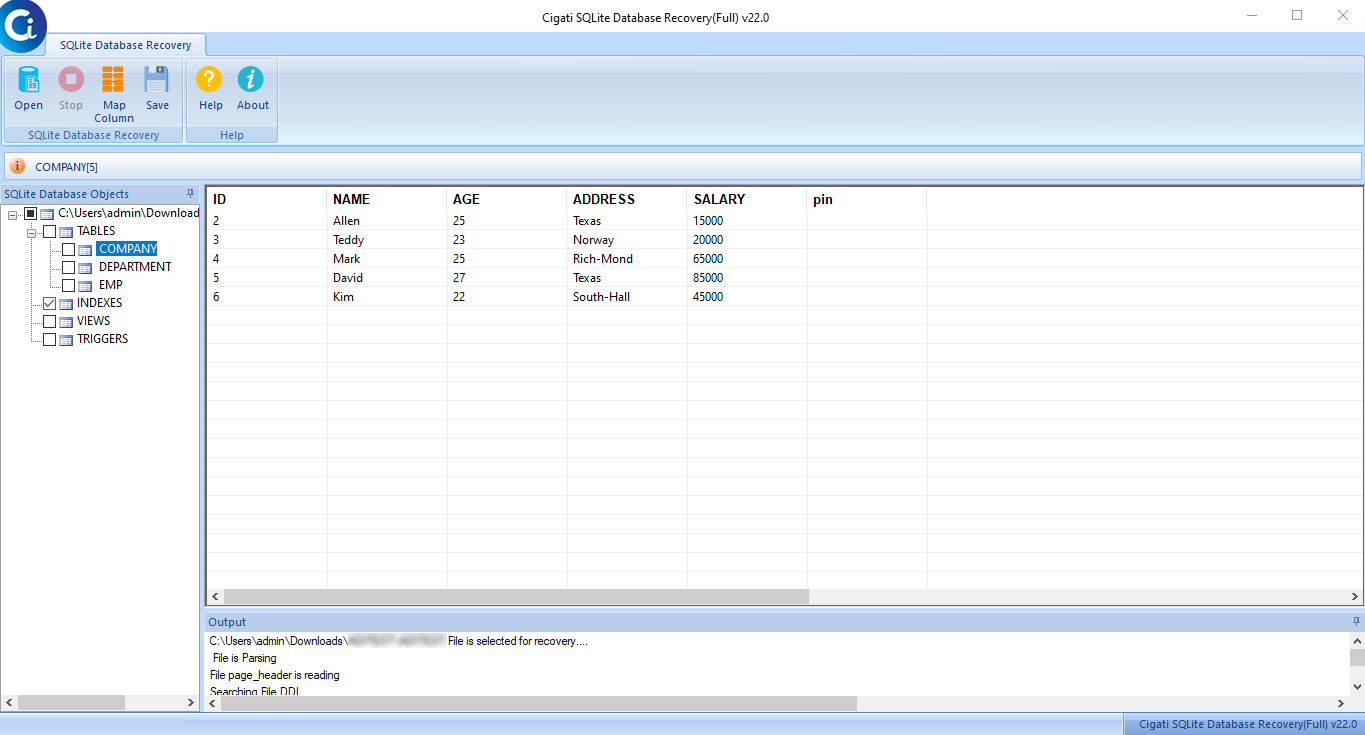Click the VIEWS node icon
Screen dimensions: 1365x735
click(x=66, y=321)
